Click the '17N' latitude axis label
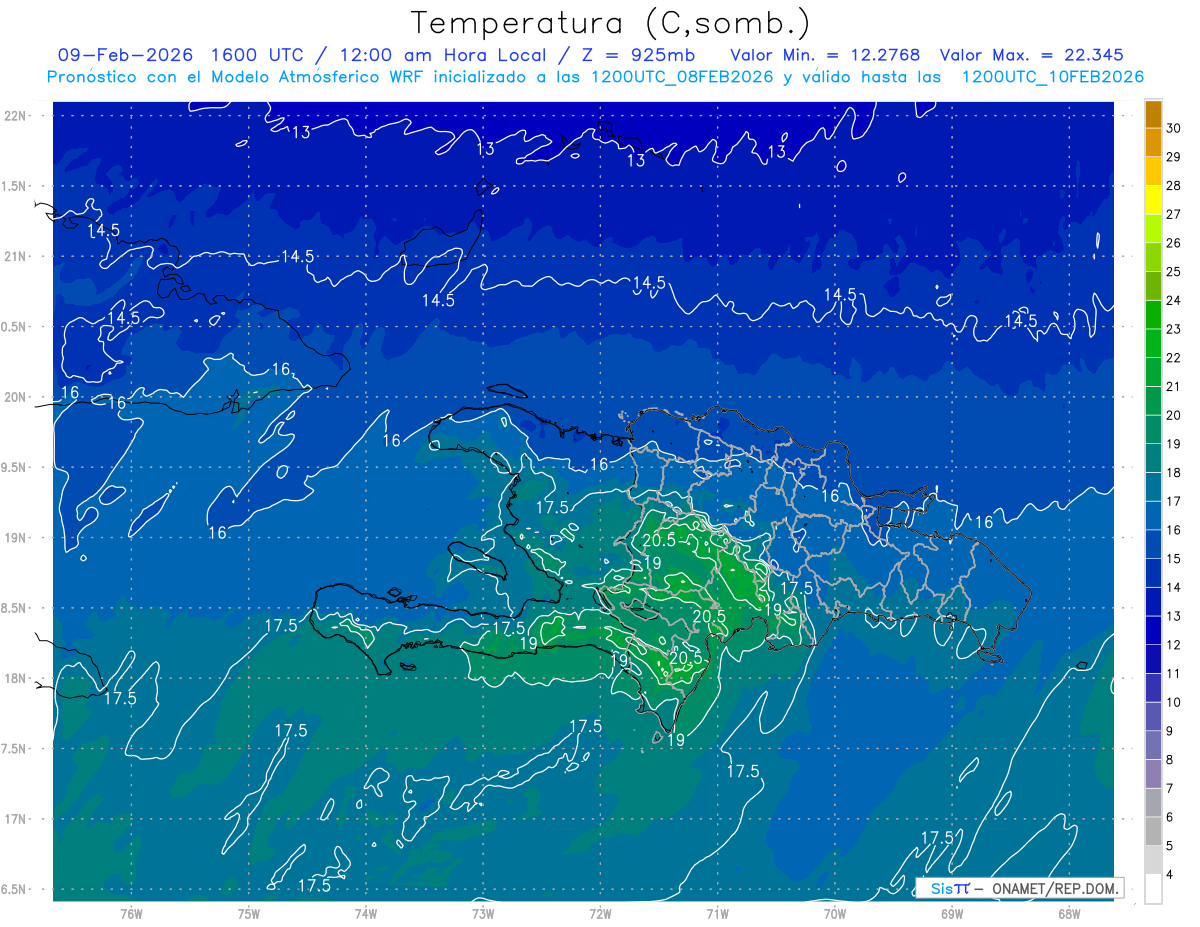The width and height of the screenshot is (1200, 927). click(x=15, y=819)
